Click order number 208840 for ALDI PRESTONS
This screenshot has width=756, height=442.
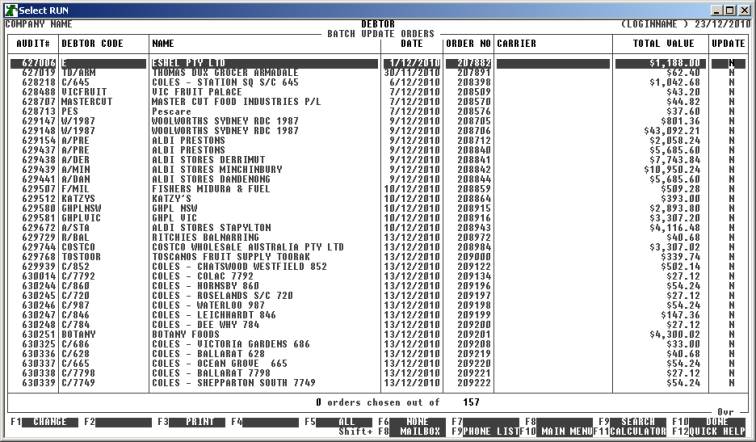474,150
